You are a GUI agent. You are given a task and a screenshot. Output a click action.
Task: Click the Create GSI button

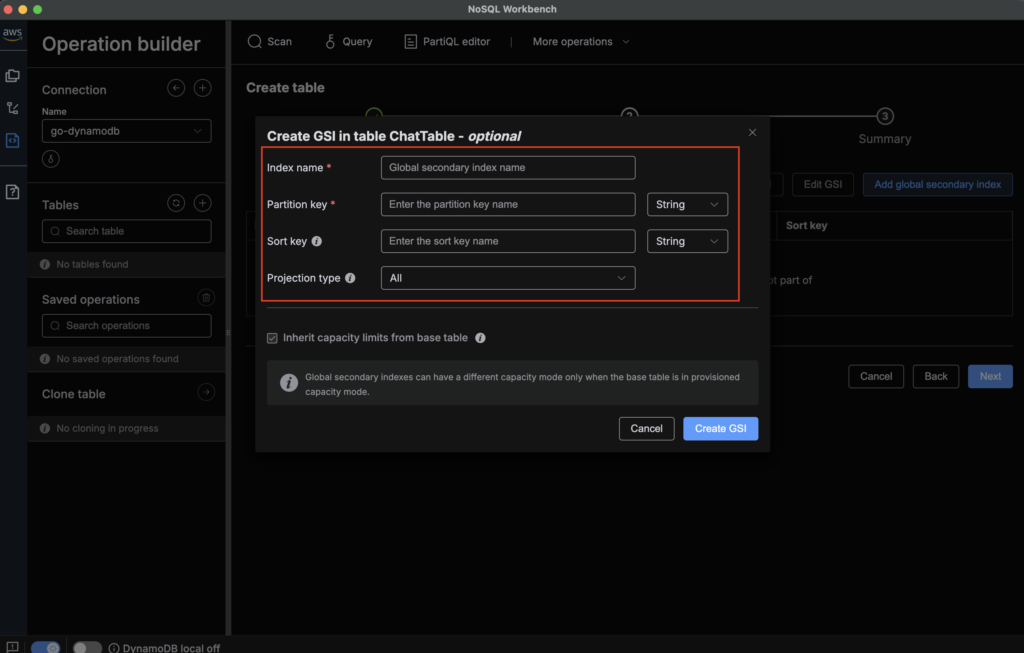(720, 428)
